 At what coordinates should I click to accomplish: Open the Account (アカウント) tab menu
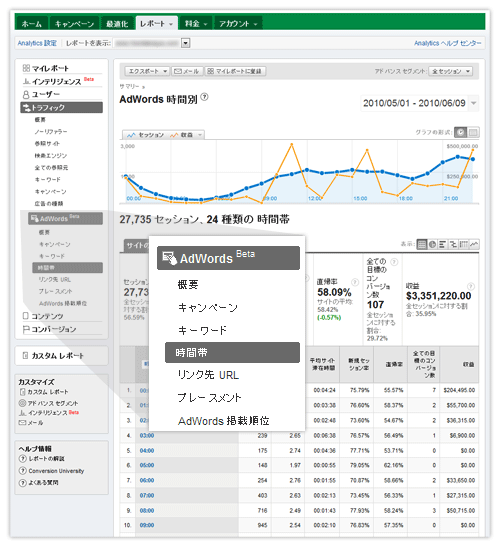[238, 23]
